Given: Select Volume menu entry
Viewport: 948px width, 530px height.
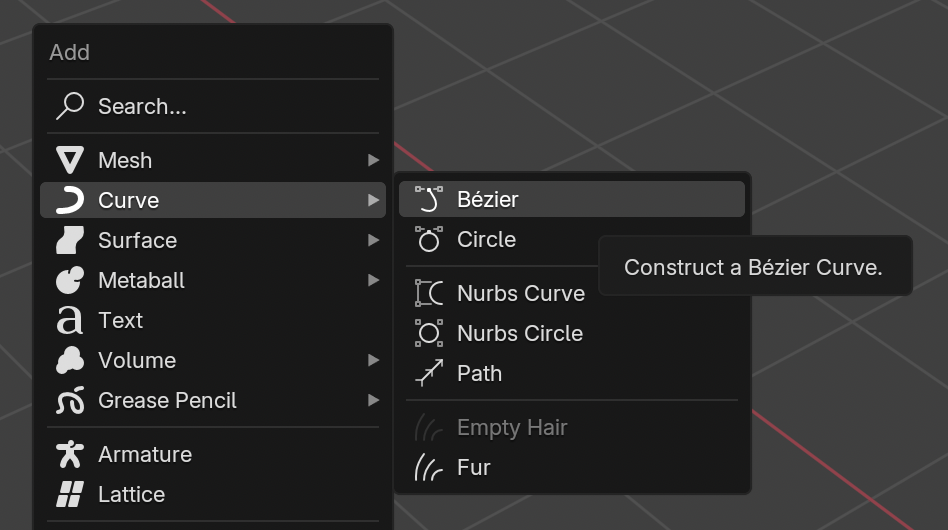Looking at the screenshot, I should pyautogui.click(x=213, y=360).
